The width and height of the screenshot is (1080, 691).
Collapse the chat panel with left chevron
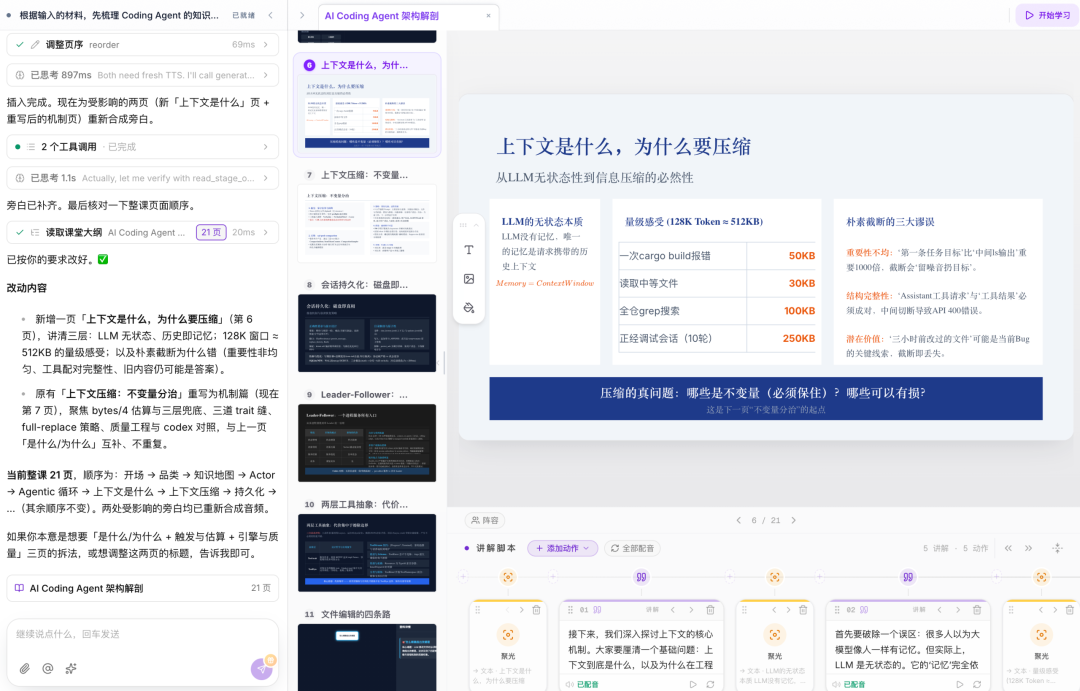[x=271, y=15]
